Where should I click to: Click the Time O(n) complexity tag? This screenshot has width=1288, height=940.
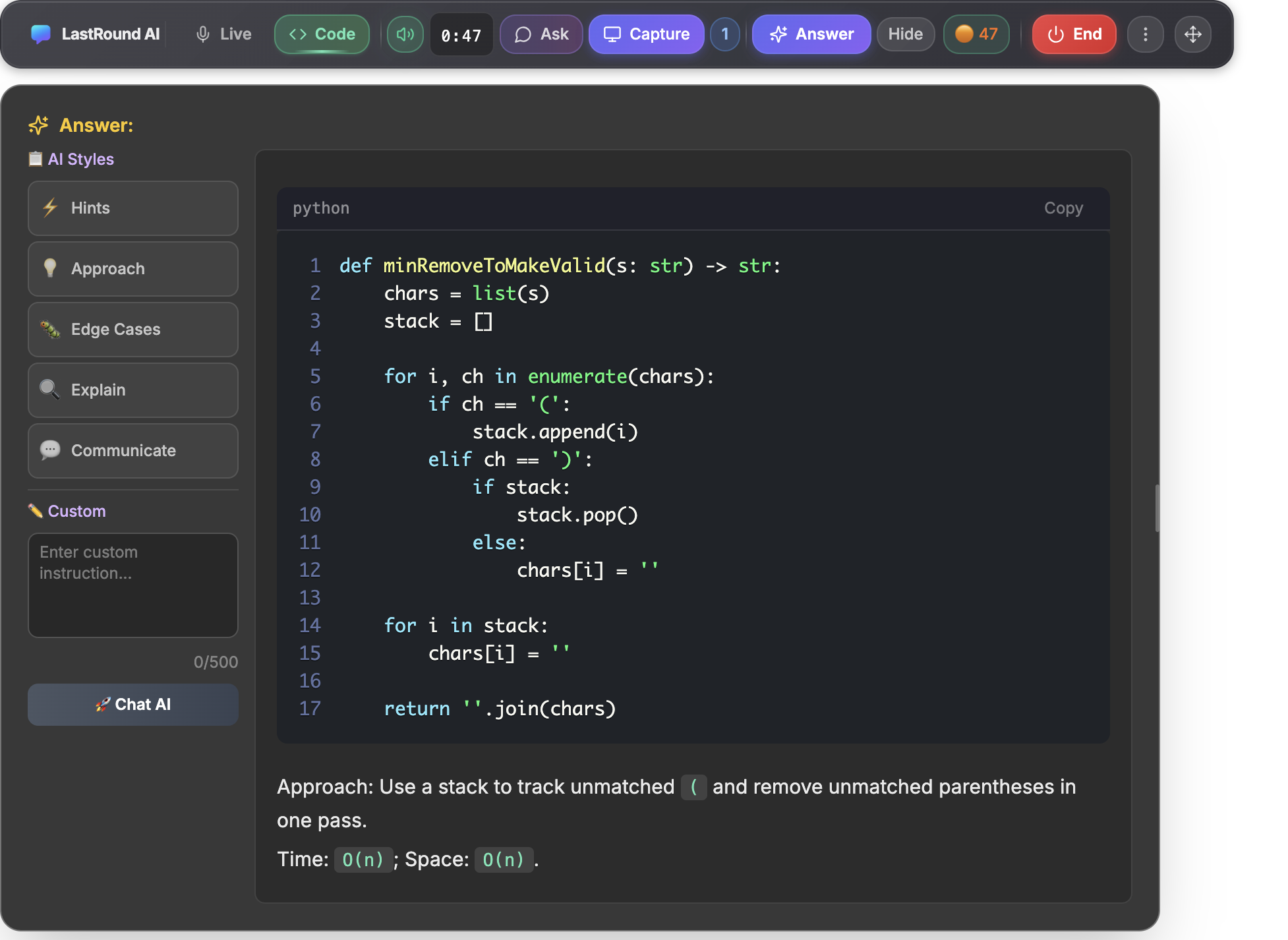pyautogui.click(x=363, y=860)
